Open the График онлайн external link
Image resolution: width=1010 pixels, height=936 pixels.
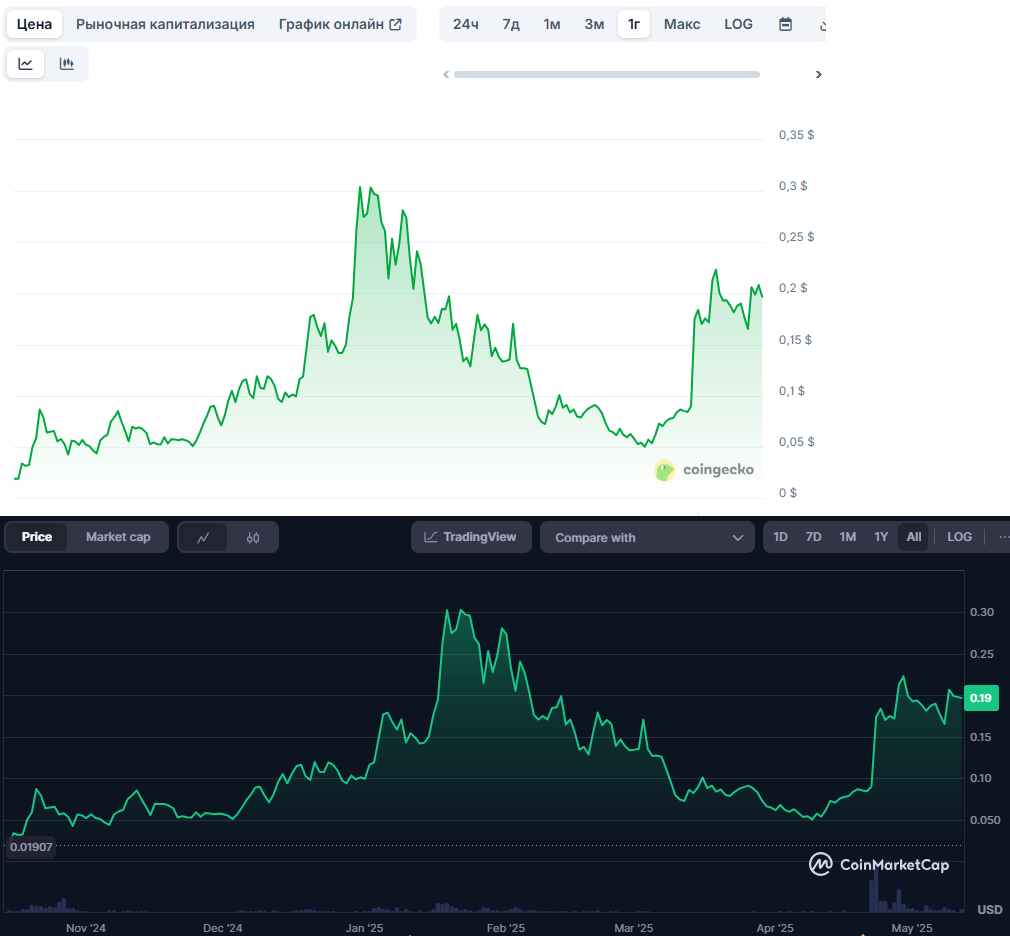(336, 23)
